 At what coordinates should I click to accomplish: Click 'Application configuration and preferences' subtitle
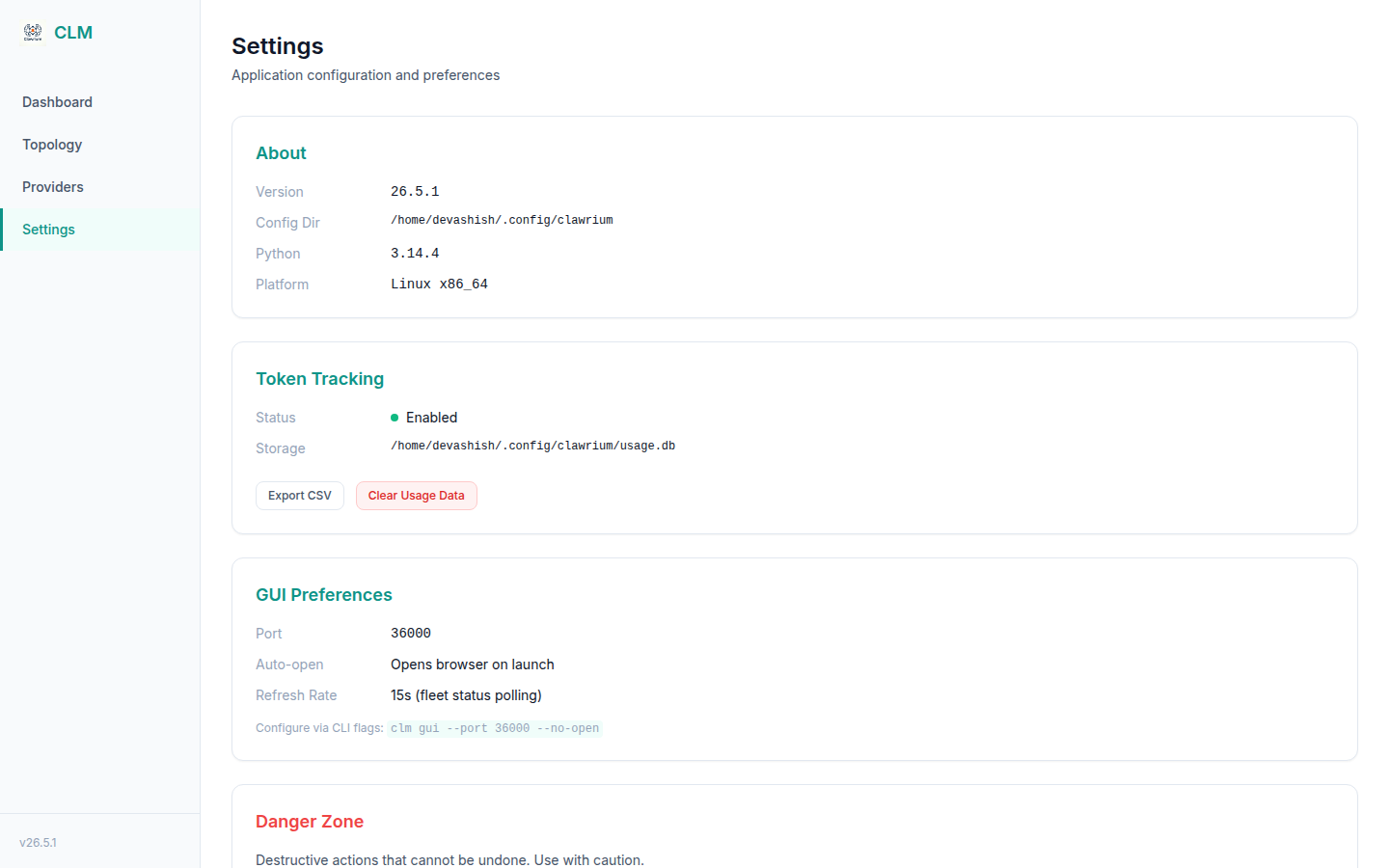pos(366,75)
